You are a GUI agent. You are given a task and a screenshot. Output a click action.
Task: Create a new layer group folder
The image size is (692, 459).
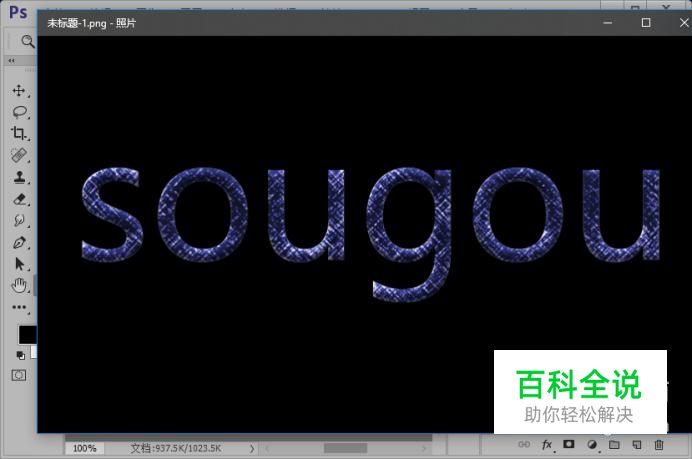pos(614,444)
